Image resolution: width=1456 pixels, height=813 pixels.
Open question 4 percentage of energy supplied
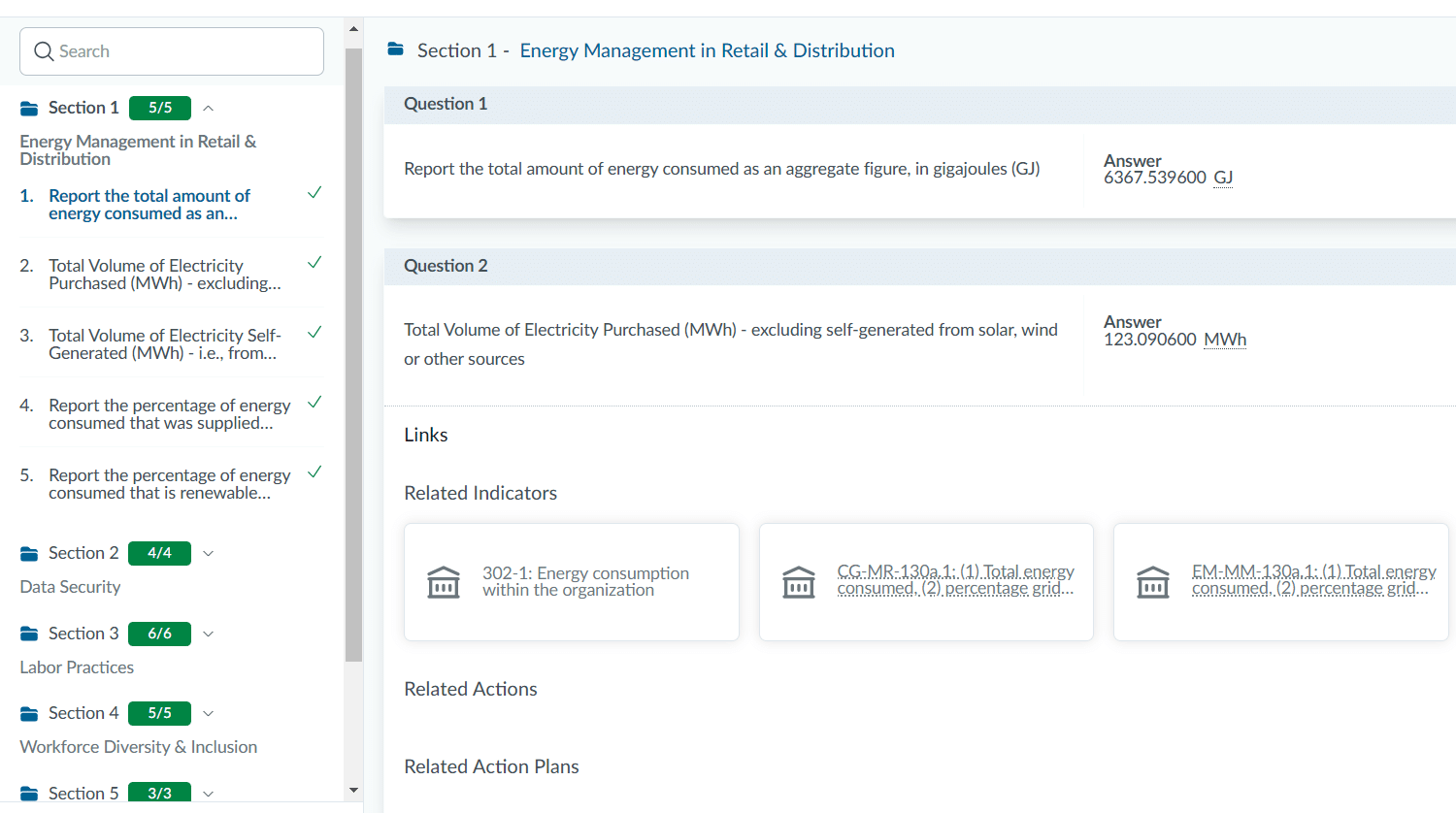[170, 414]
